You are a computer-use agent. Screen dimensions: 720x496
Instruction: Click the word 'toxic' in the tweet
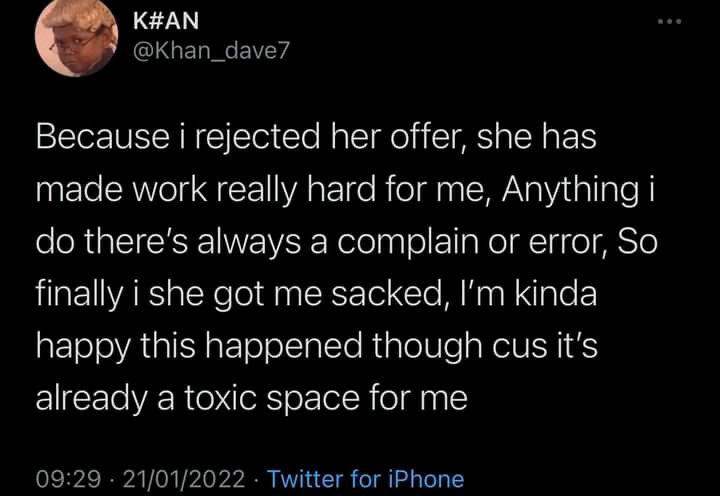tap(220, 398)
